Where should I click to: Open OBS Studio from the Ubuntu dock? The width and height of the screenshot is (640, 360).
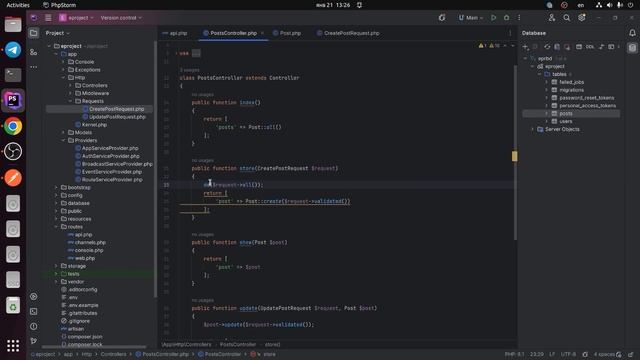13,151
